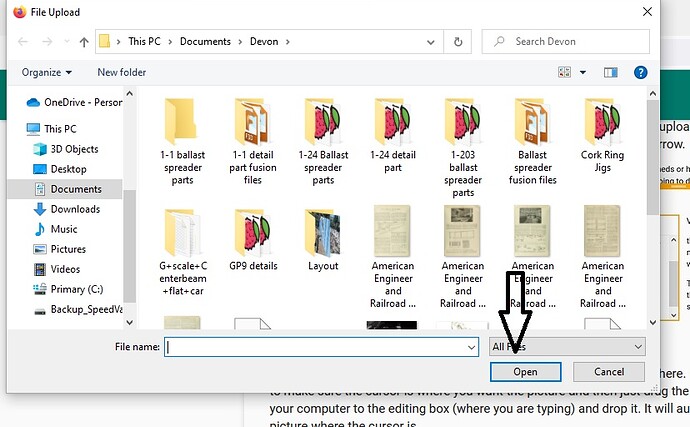
Task: Select the G+scale+Centerbeam+flat+car folder
Action: [183, 253]
